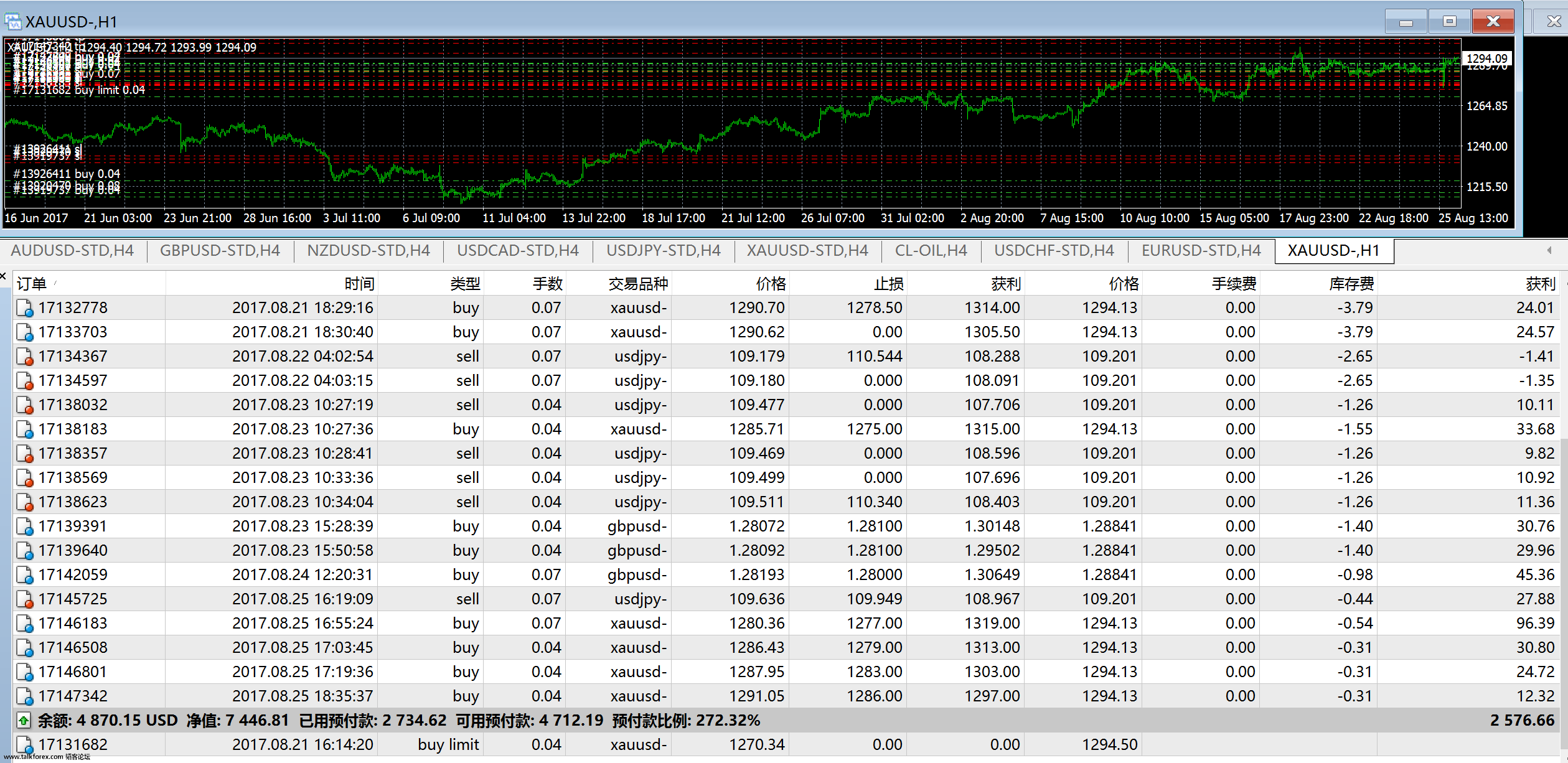This screenshot has width=1568, height=763.
Task: Click the buy order icon for 17138183
Action: [25, 429]
